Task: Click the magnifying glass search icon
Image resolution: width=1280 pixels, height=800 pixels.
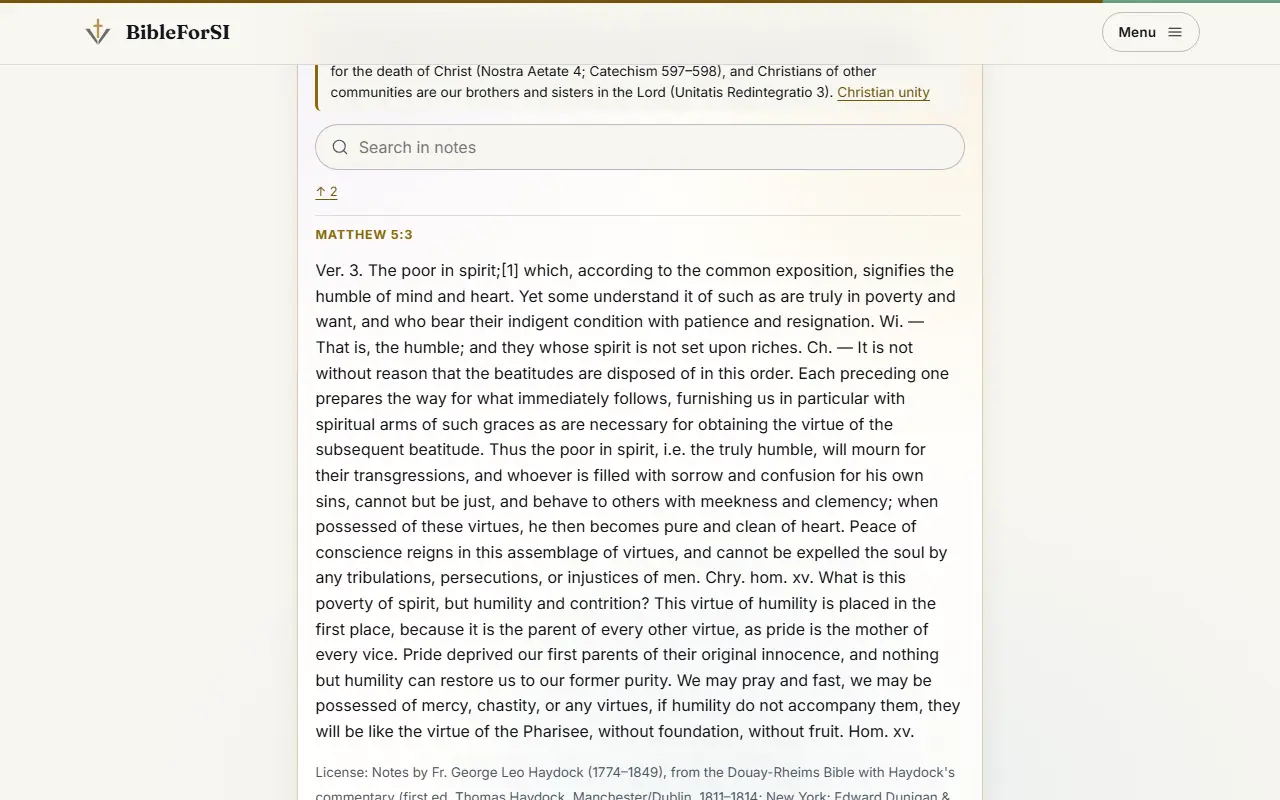Action: [340, 147]
